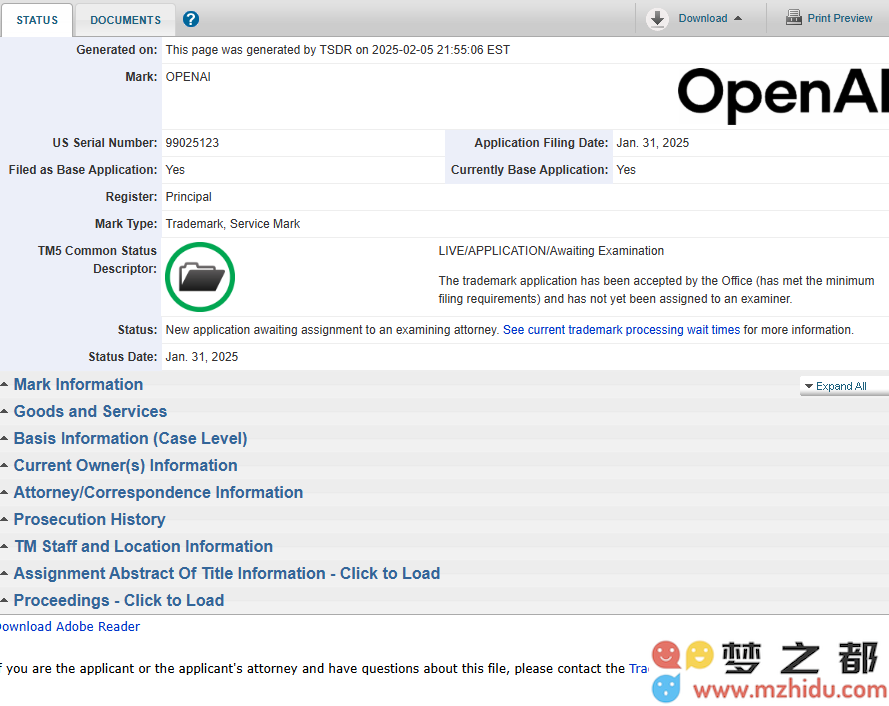889x706 pixels.
Task: Expand the Goods and Services section
Action: click(90, 412)
